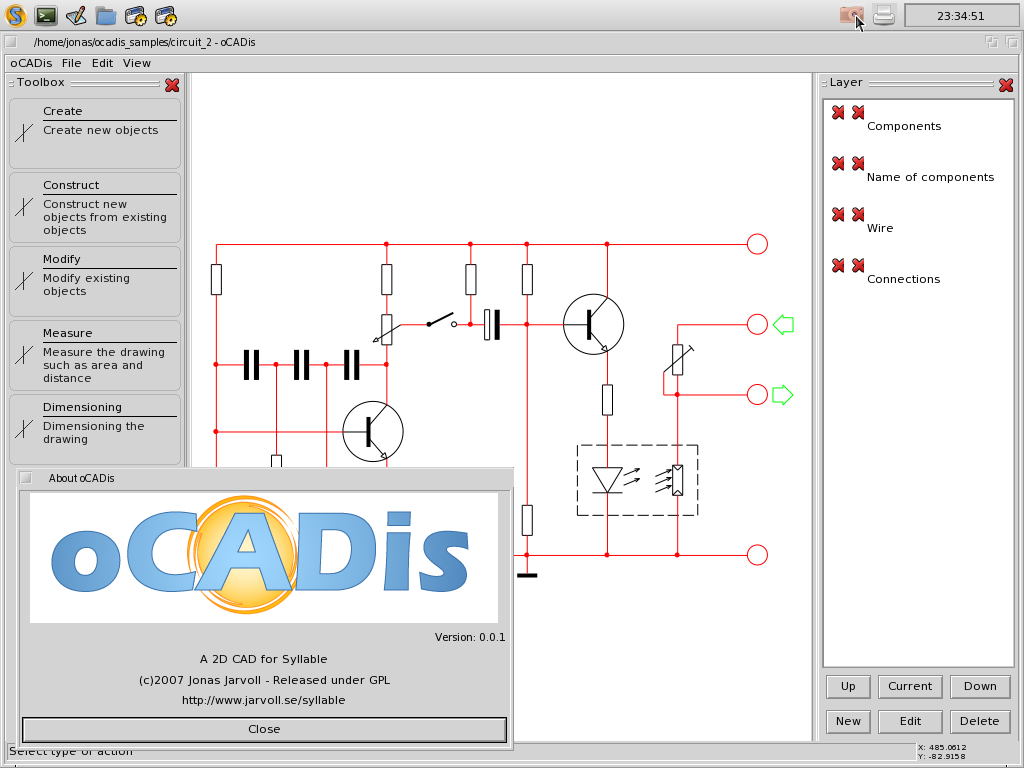
Task: Click the slashed-line icon beside Create
Action: [x=24, y=133]
